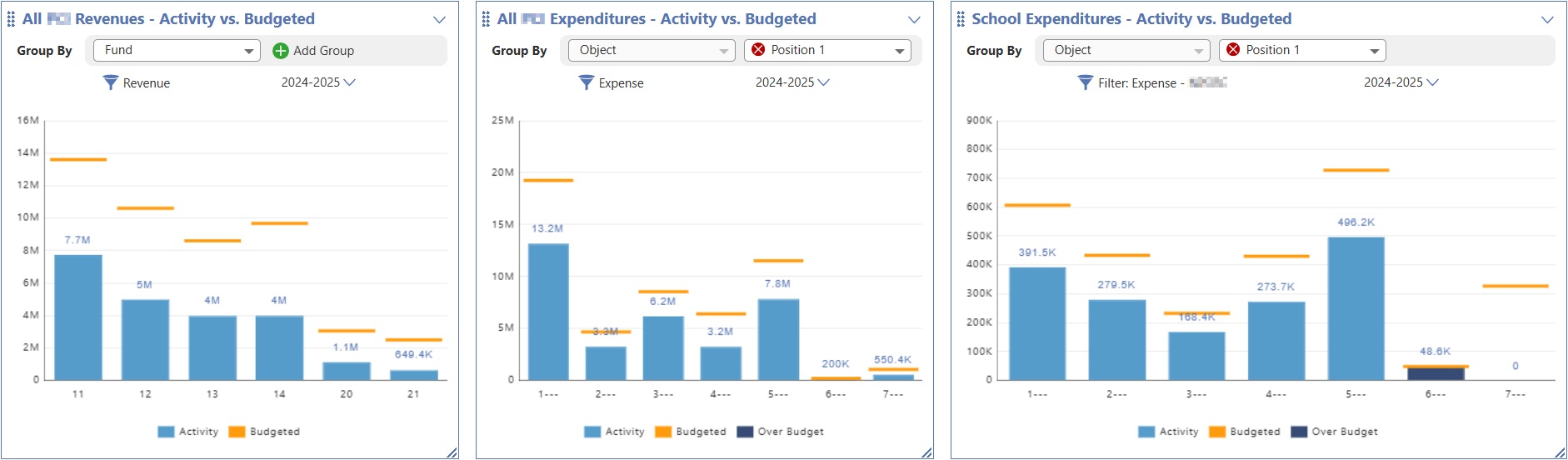Click the 4M bar for fund 13
Image resolution: width=1568 pixels, height=460 pixels.
pos(212,347)
